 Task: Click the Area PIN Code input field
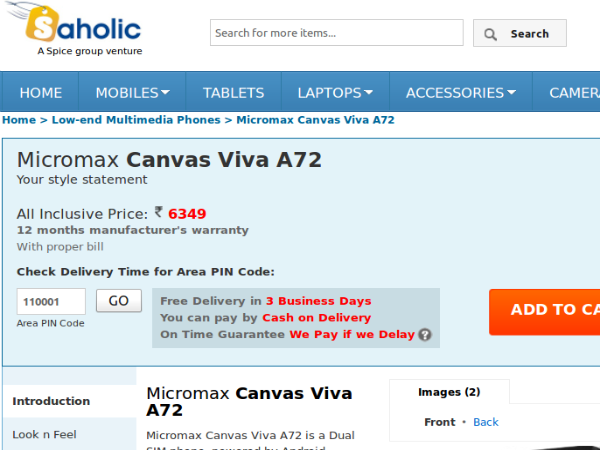coord(51,301)
